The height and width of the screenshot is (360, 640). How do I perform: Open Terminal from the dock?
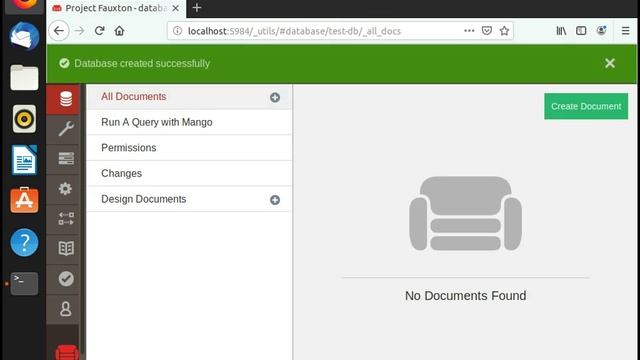click(x=24, y=283)
